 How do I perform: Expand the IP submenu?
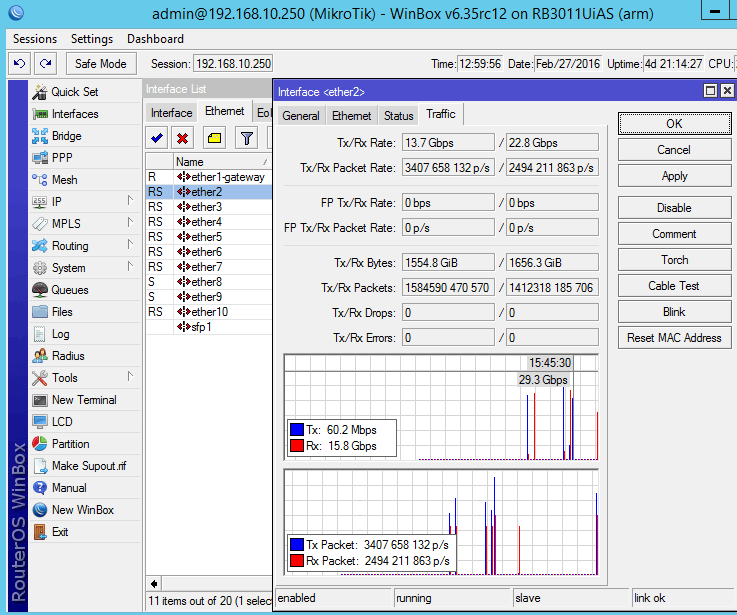click(130, 201)
